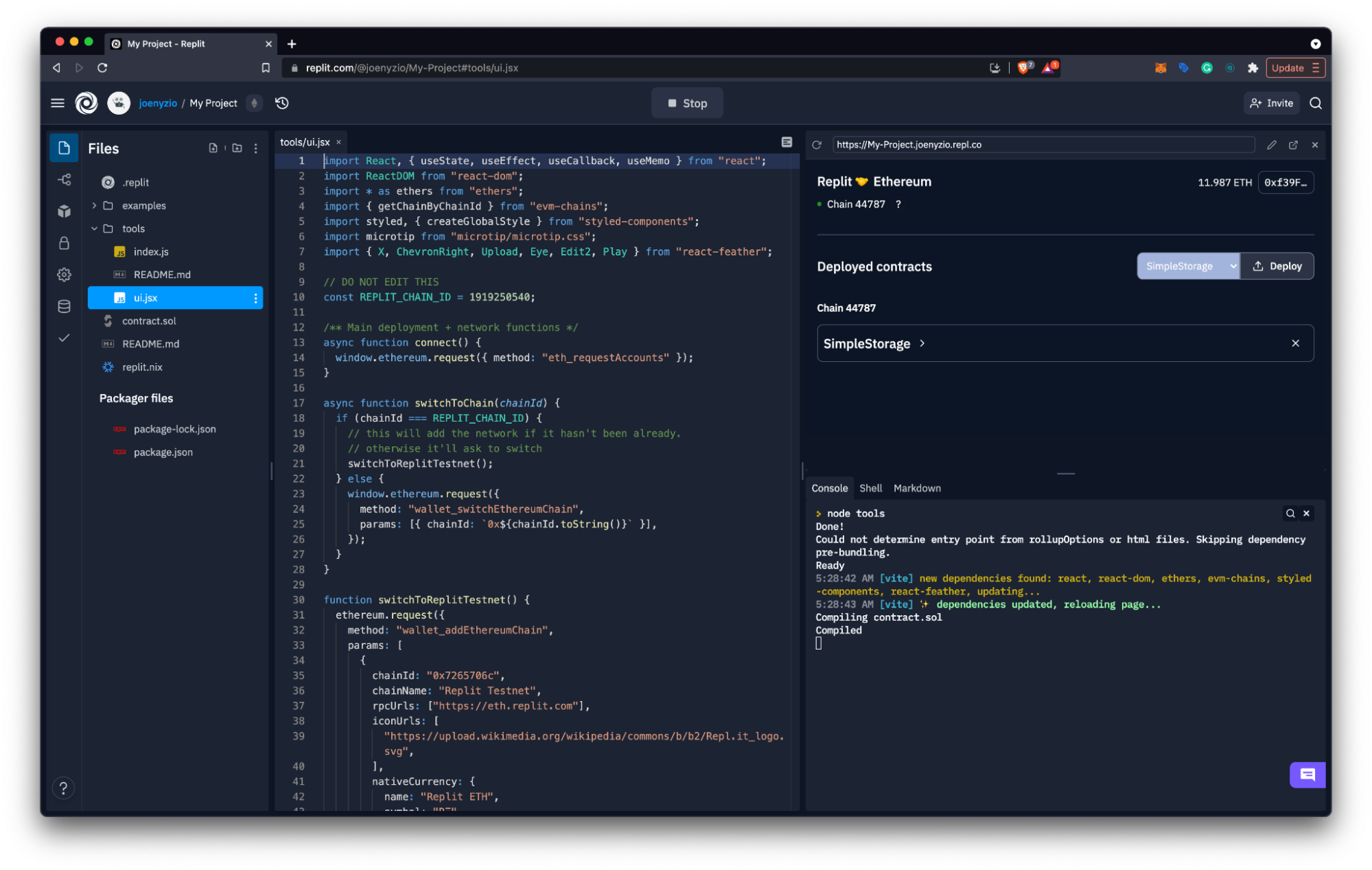Click the Console tab in terminal panel
Image resolution: width=1372 pixels, height=870 pixels.
[x=830, y=488]
